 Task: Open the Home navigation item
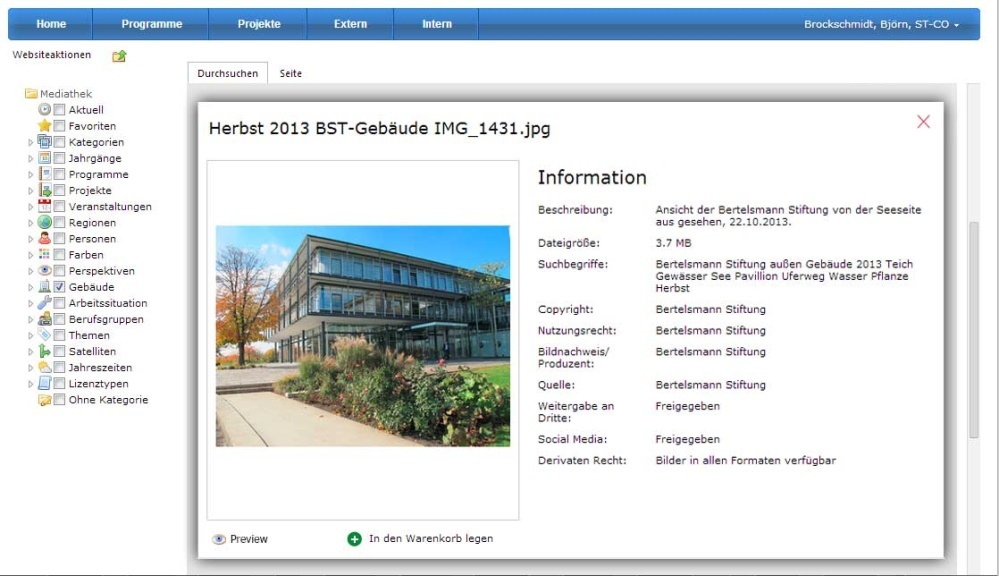[51, 24]
